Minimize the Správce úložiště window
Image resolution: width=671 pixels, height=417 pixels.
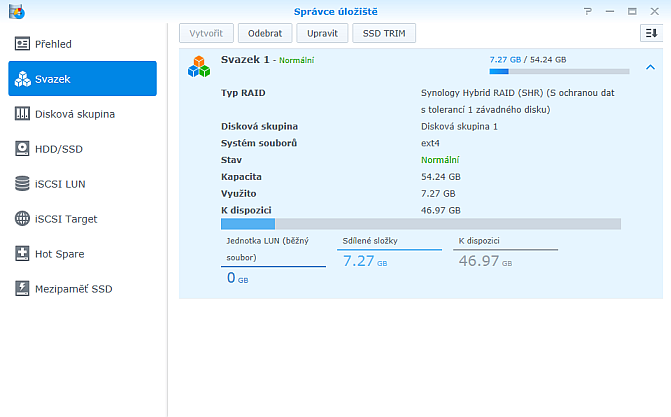pyautogui.click(x=610, y=12)
